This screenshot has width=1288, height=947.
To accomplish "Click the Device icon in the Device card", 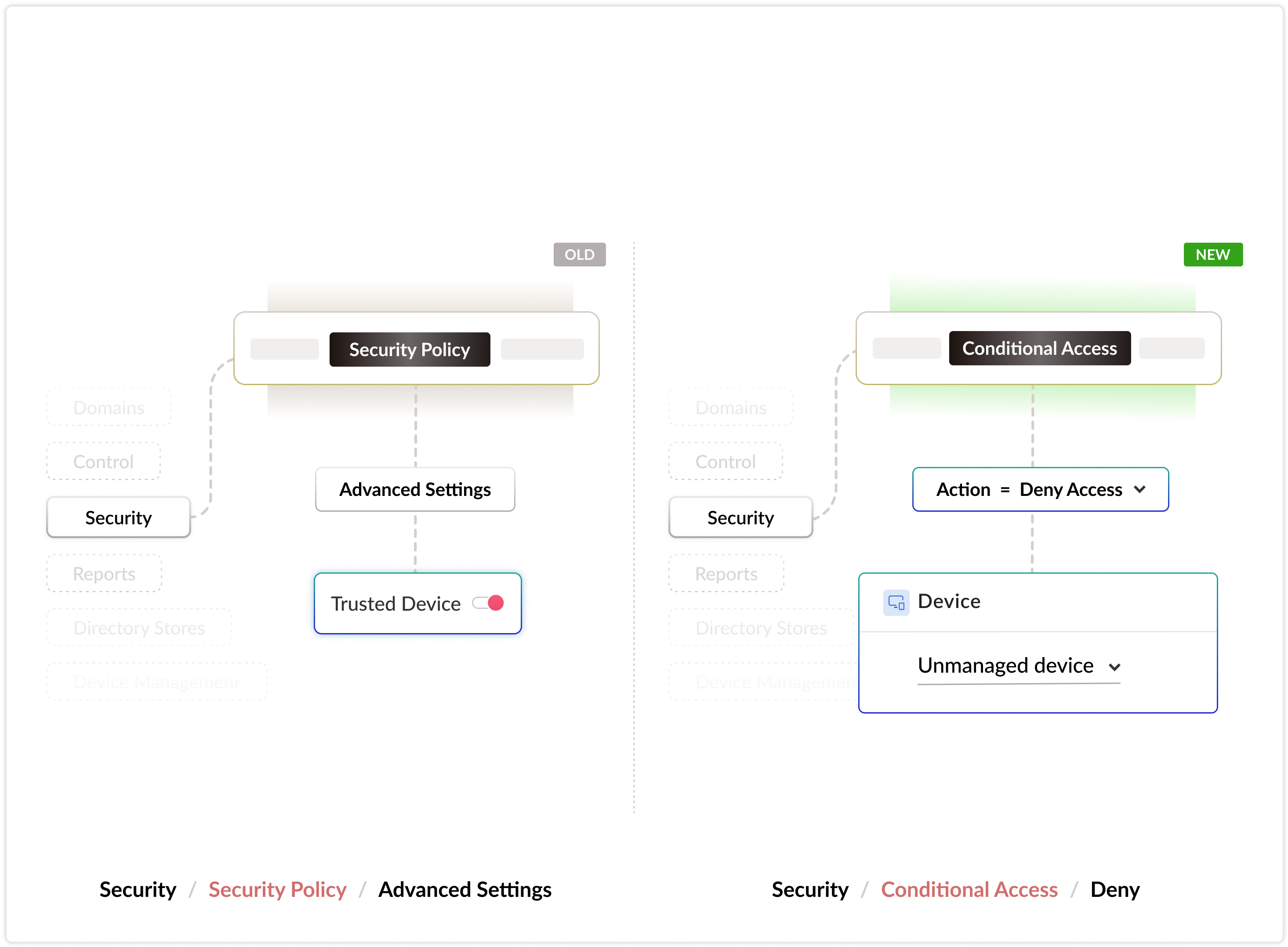I will coord(896,602).
